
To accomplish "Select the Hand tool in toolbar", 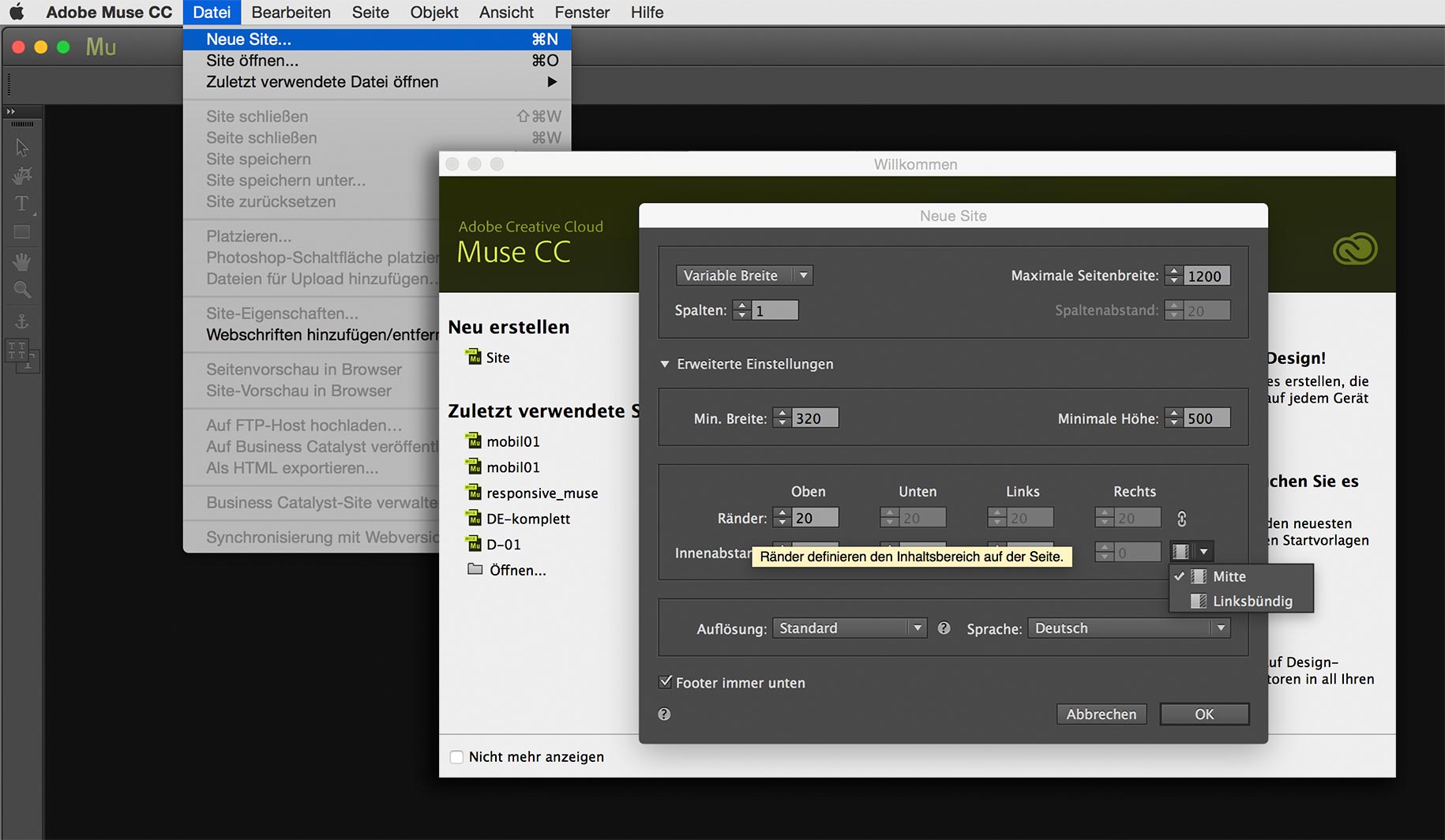I will pyautogui.click(x=22, y=261).
